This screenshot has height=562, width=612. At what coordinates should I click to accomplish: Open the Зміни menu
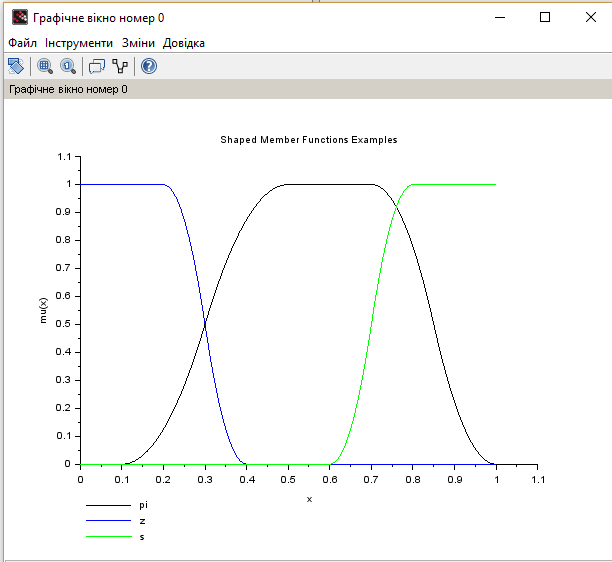coord(138,43)
